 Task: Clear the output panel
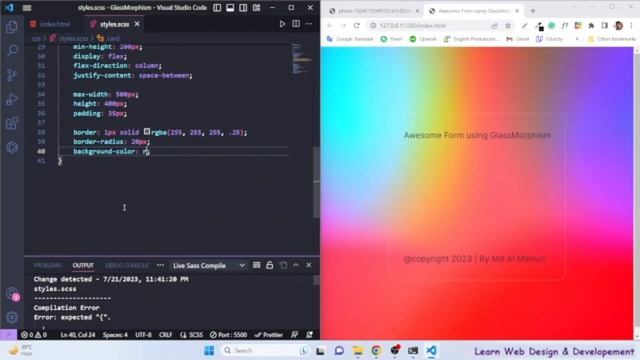pyautogui.click(x=256, y=265)
